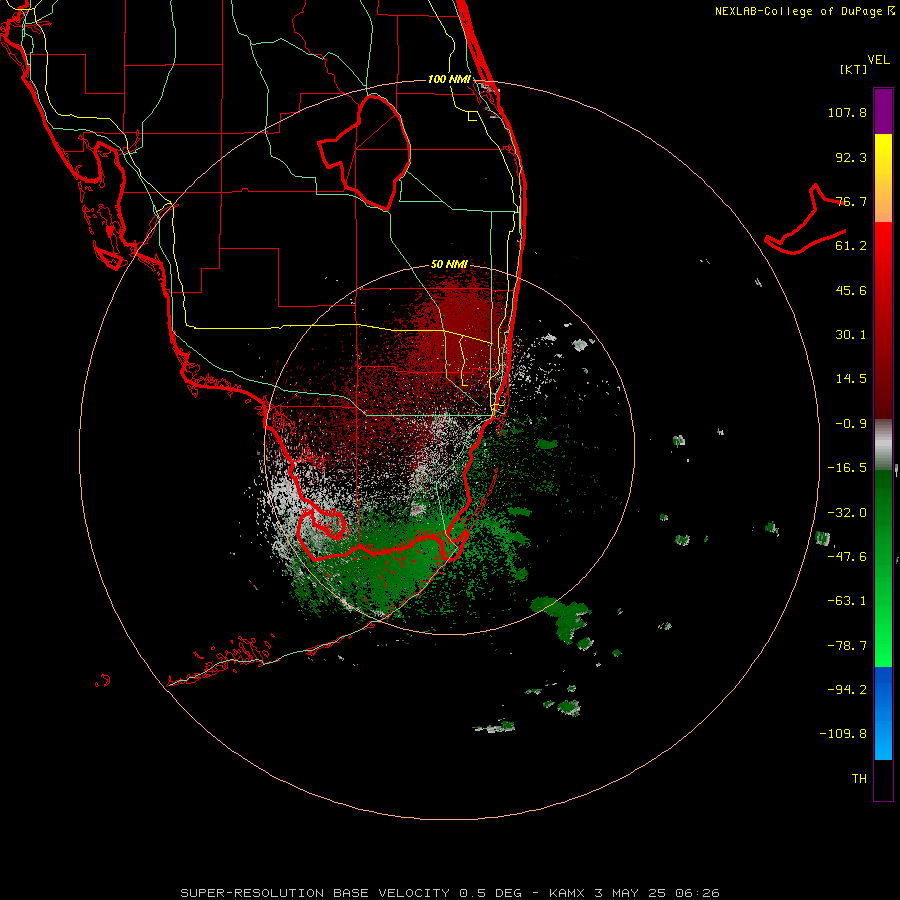Click the 107.8 legend value
The height and width of the screenshot is (900, 900).
[847, 112]
